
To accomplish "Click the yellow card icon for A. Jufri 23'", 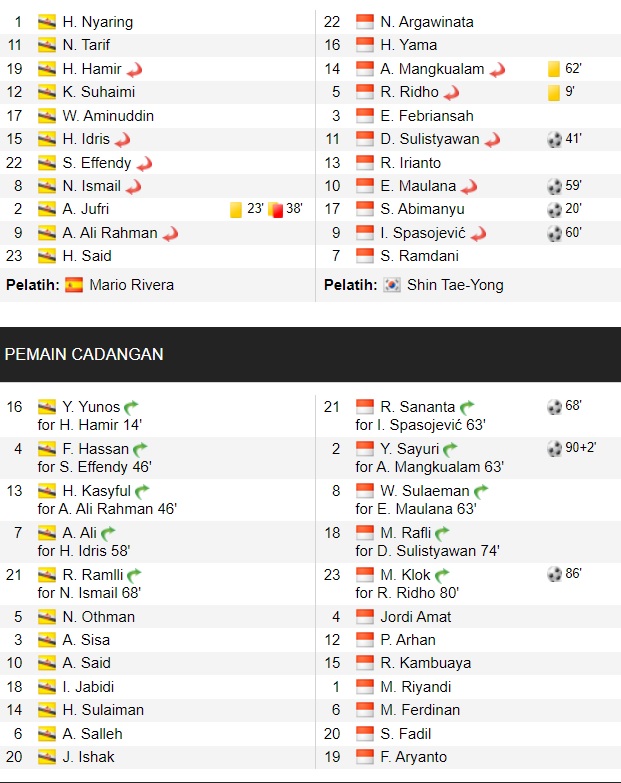I will pos(236,209).
